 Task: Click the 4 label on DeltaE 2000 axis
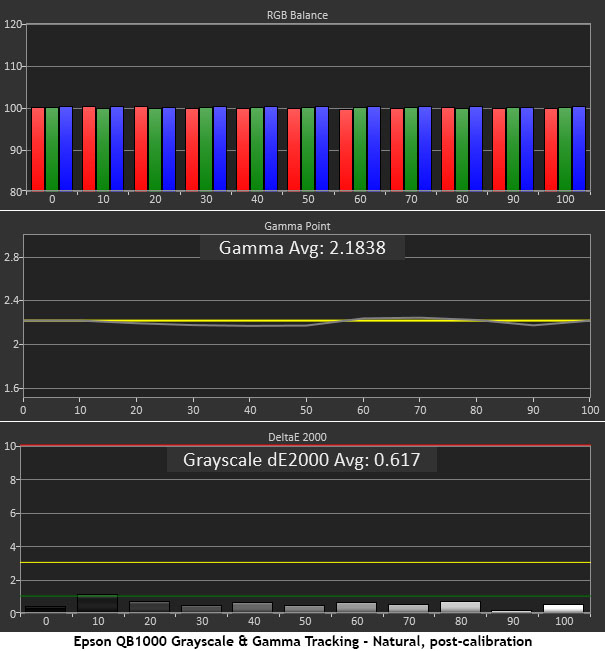pos(12,547)
